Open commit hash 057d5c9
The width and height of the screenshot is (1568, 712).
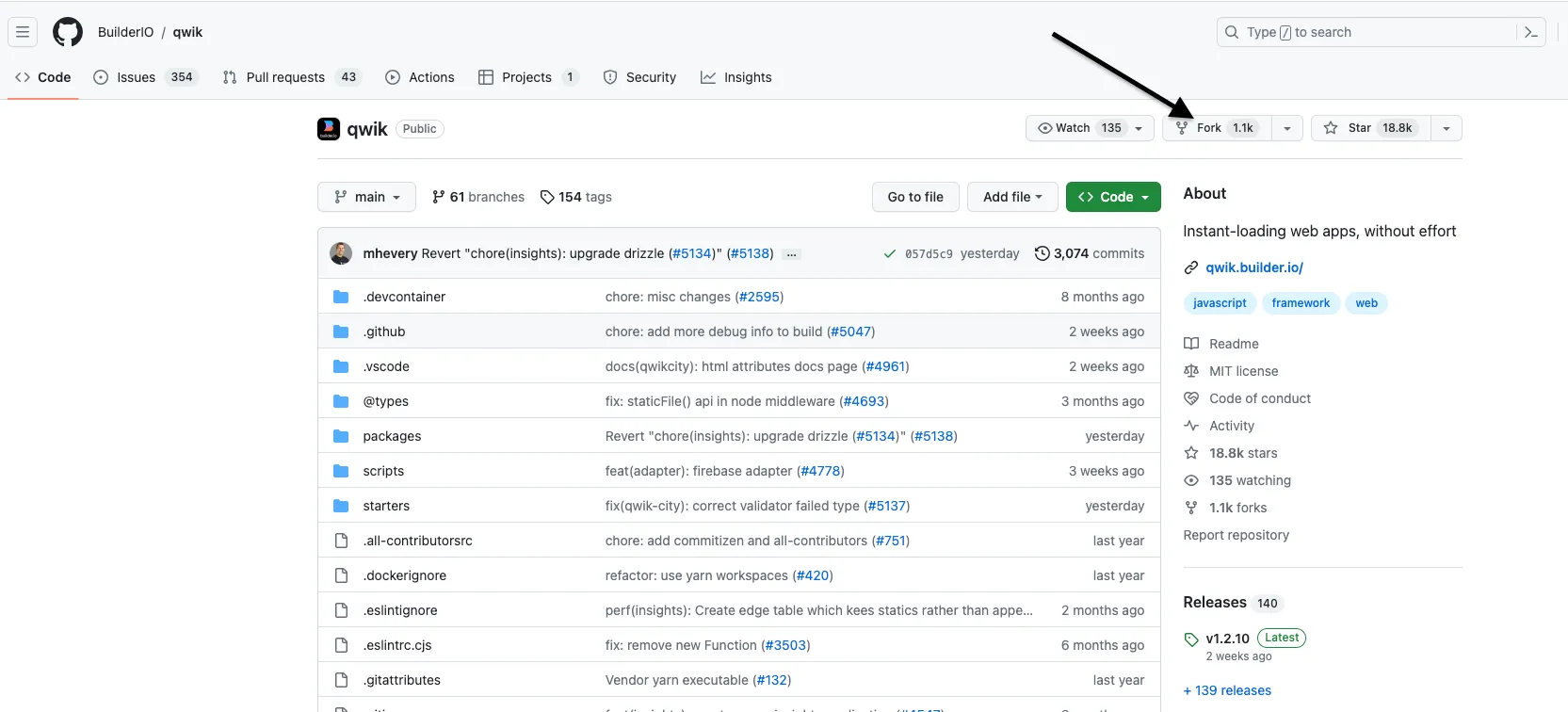point(929,254)
